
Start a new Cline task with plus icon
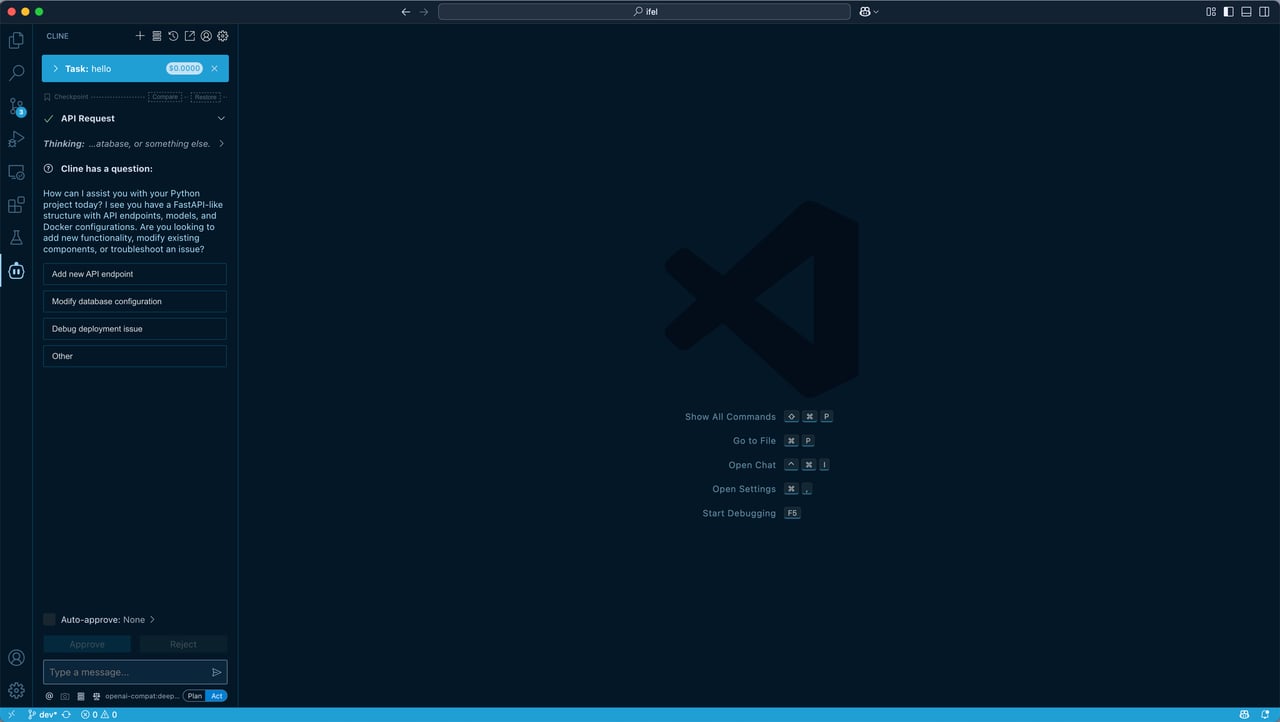[x=140, y=36]
